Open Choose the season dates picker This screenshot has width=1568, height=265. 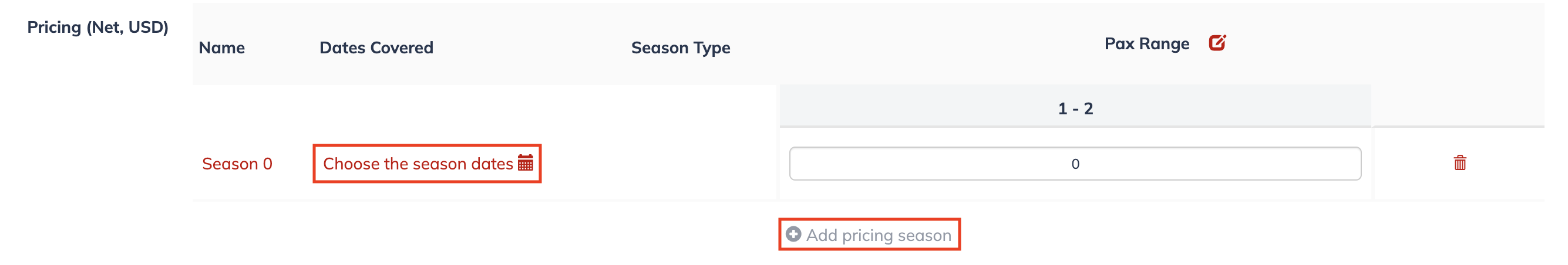click(x=428, y=164)
